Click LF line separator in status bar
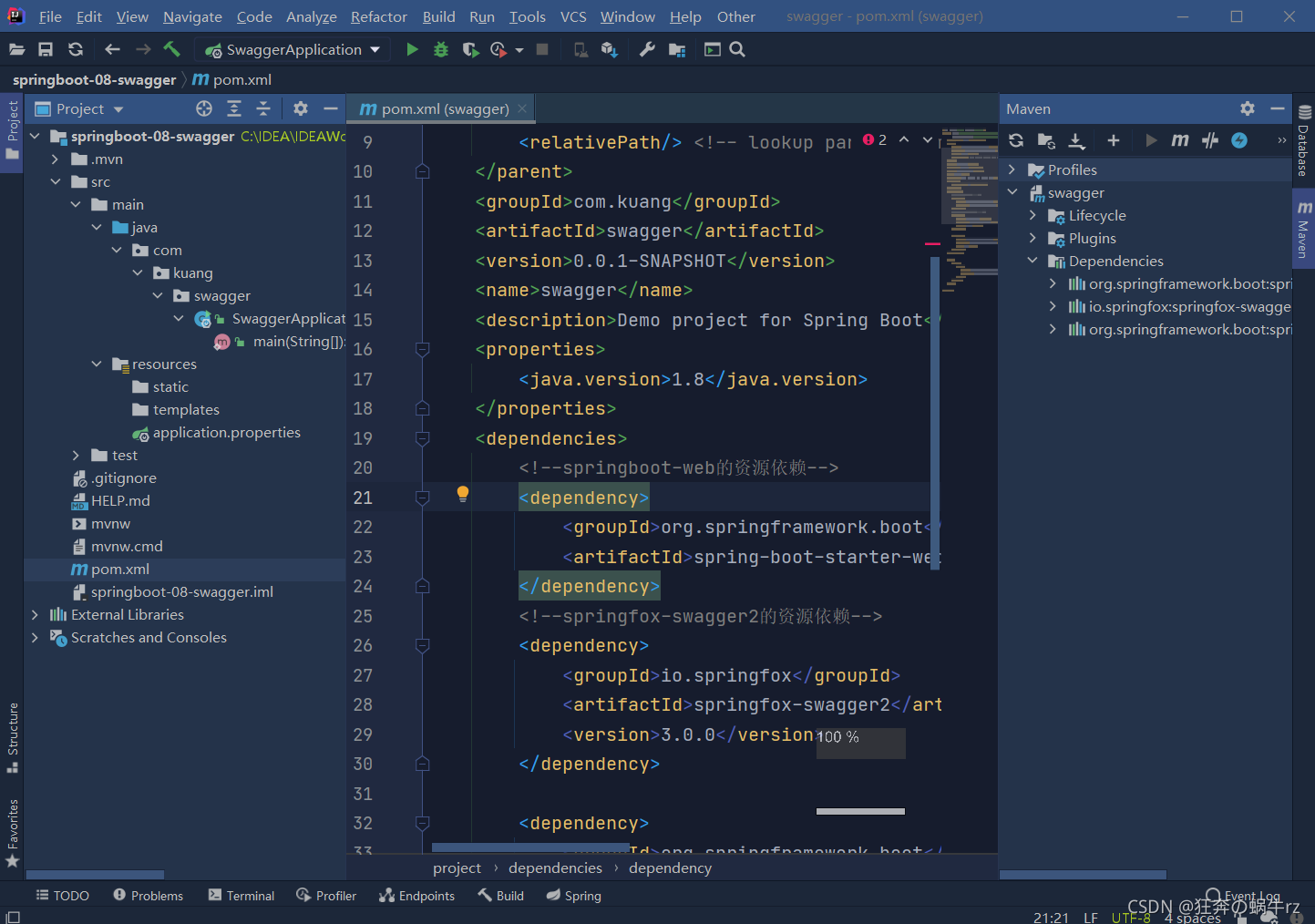 (1091, 917)
